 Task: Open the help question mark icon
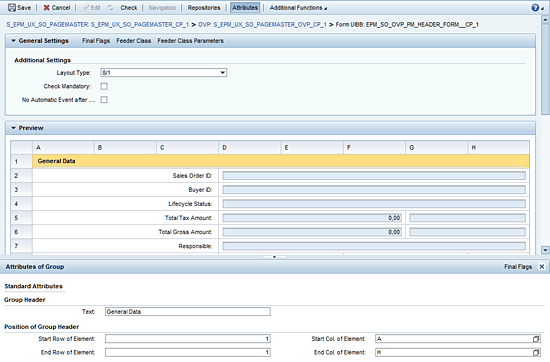coord(535,8)
